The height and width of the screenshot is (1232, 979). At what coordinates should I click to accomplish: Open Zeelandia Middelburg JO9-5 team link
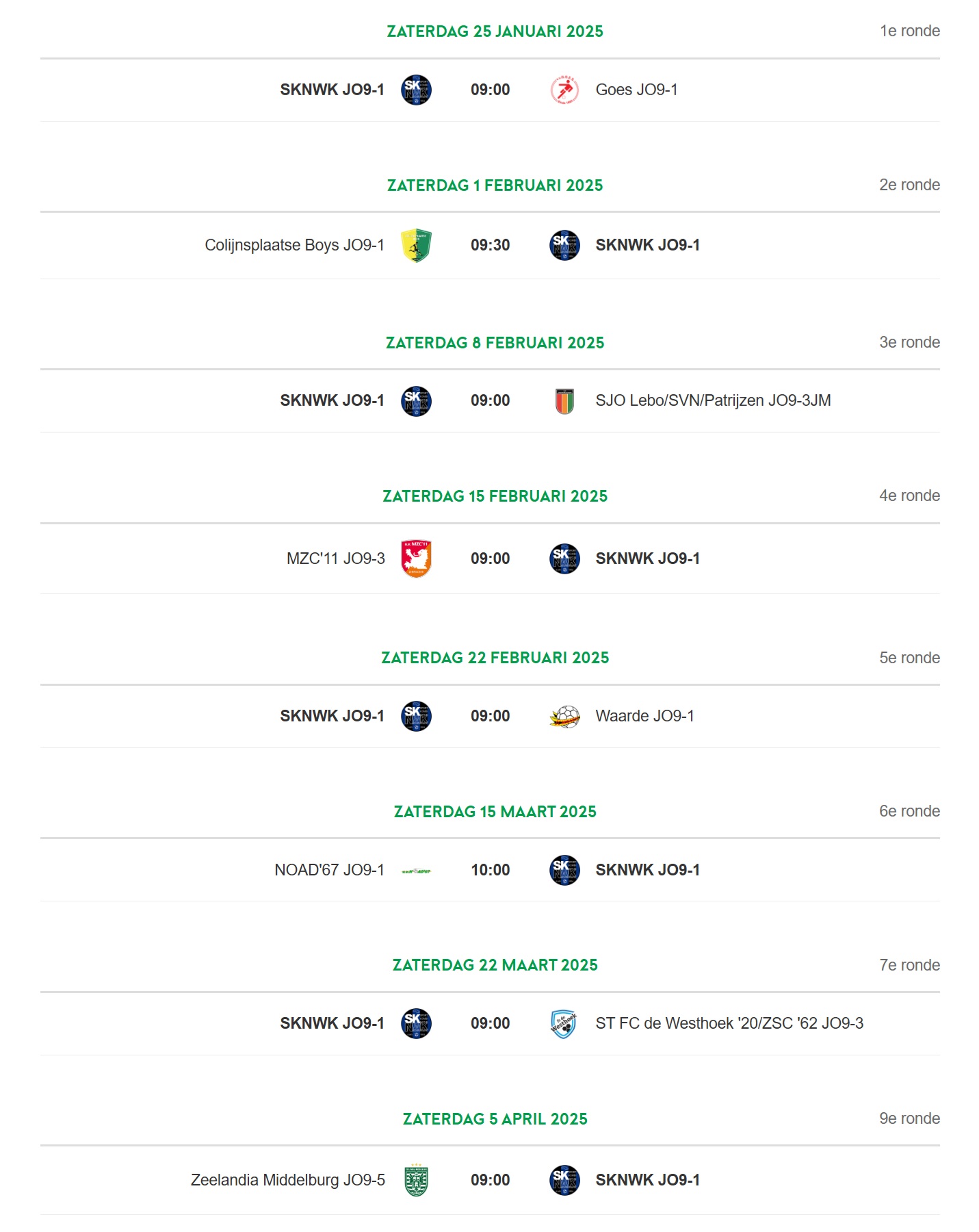click(x=287, y=1180)
